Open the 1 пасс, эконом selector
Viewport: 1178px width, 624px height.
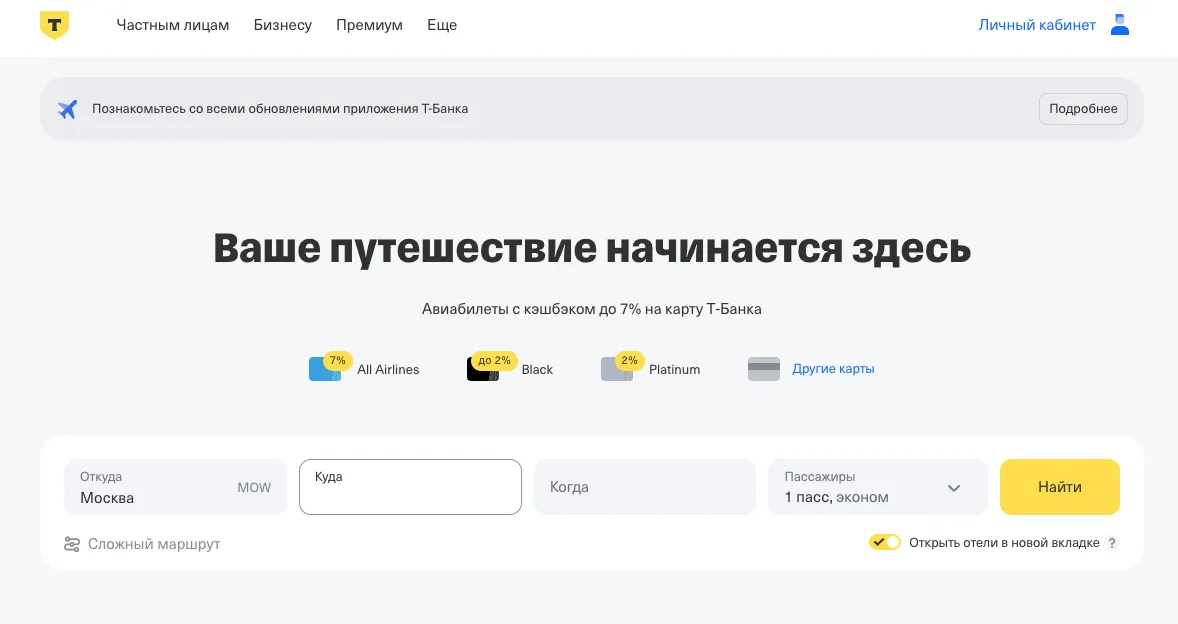point(877,487)
